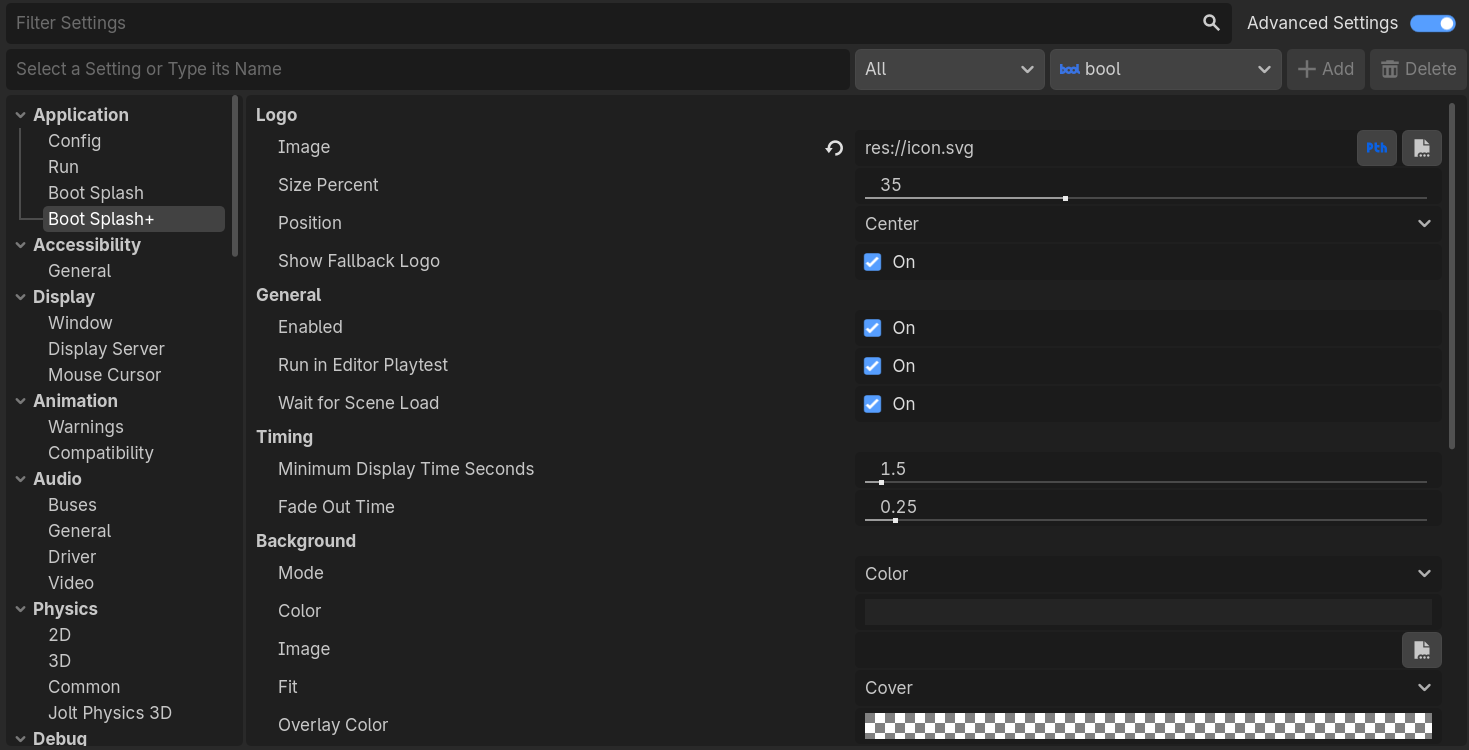This screenshot has width=1469, height=750.
Task: Select Display Server settings
Action: coord(106,349)
